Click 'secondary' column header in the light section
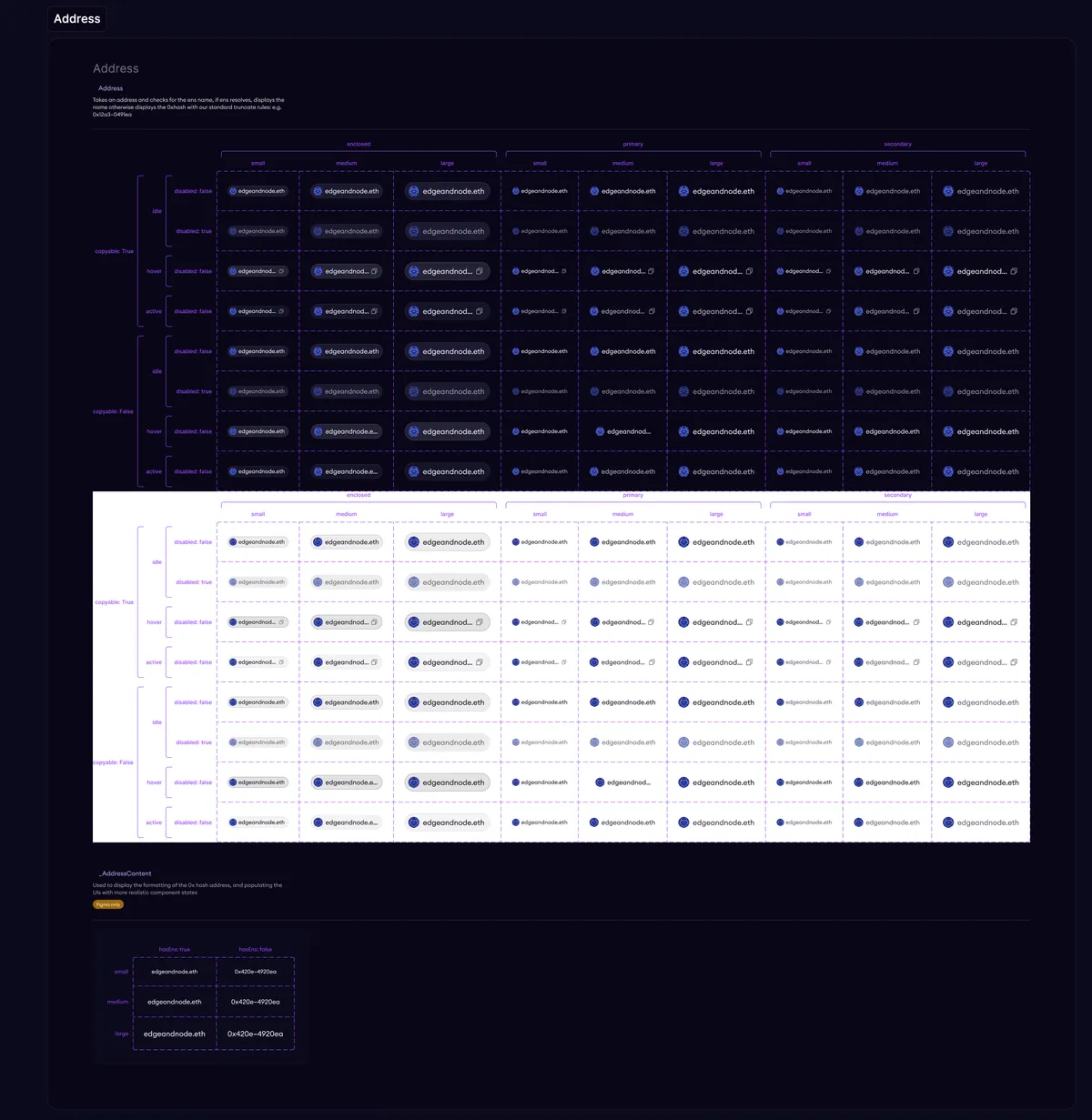Screen dimensions: 1092x1120 point(897,495)
